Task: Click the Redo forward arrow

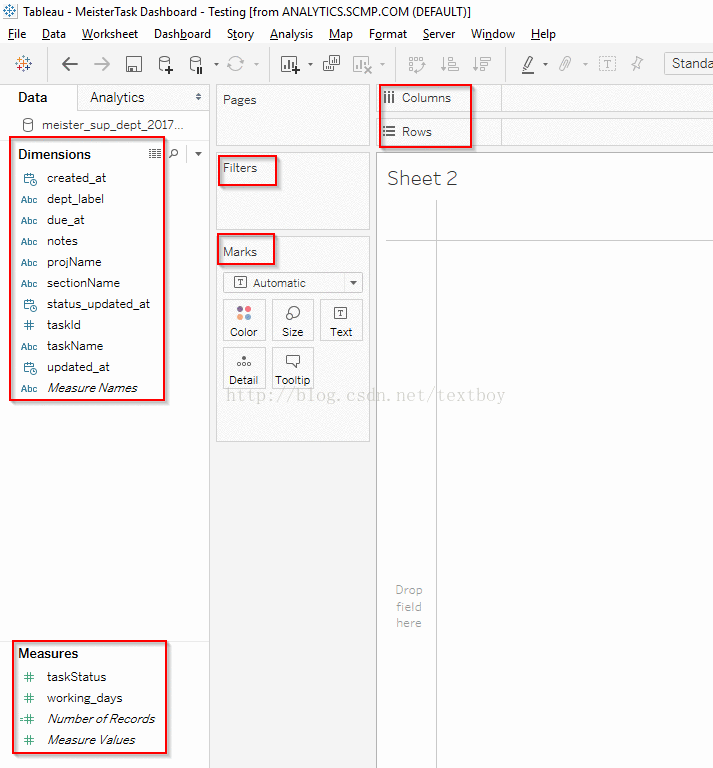Action: (101, 64)
